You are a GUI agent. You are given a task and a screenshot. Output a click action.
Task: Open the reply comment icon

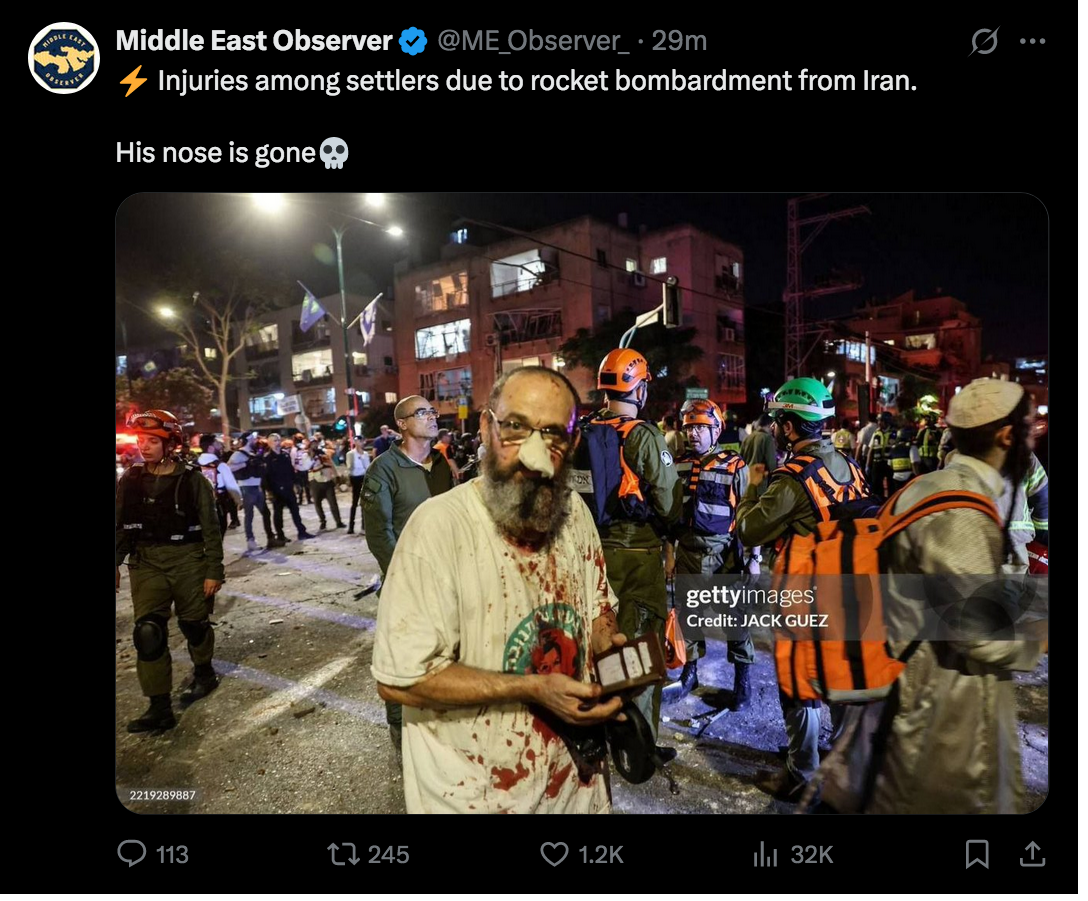coord(131,854)
